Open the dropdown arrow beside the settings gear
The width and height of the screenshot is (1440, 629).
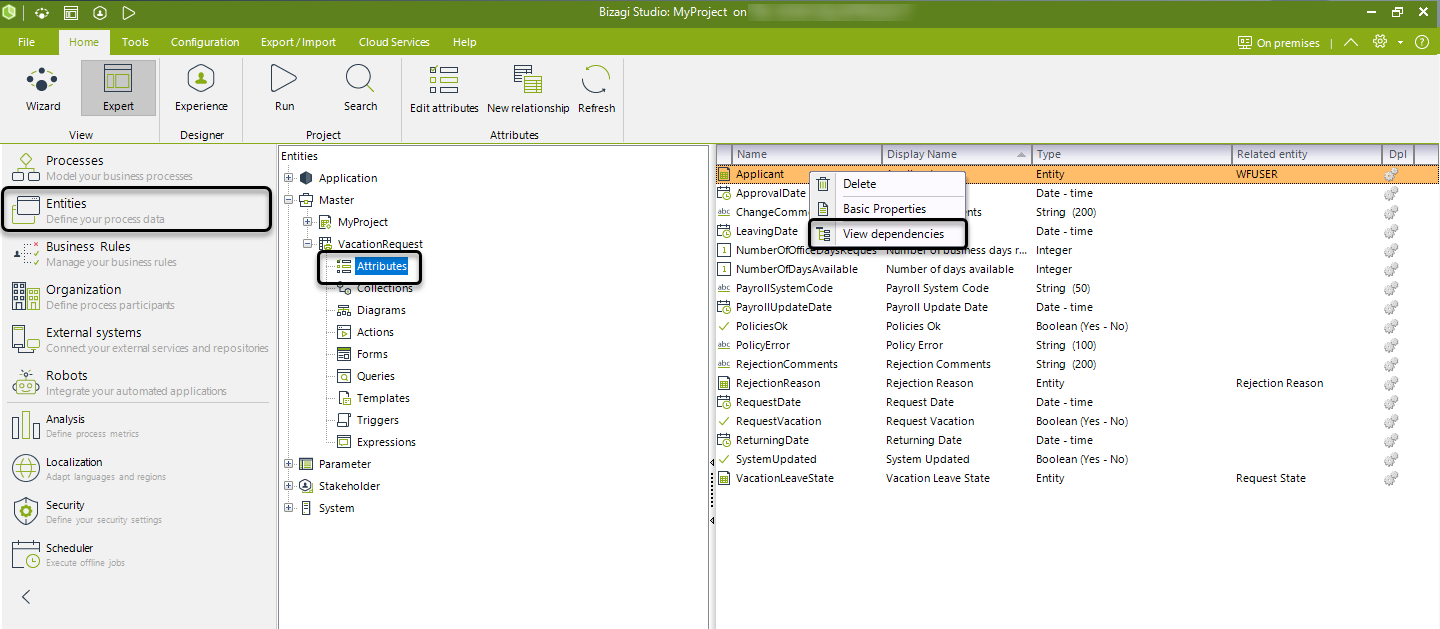1401,43
